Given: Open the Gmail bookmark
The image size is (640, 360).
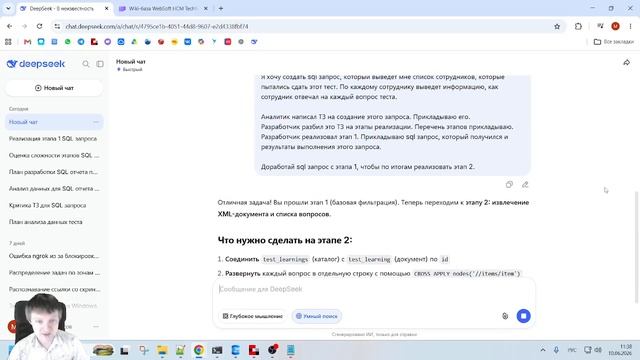Looking at the screenshot, I should (x=27, y=42).
